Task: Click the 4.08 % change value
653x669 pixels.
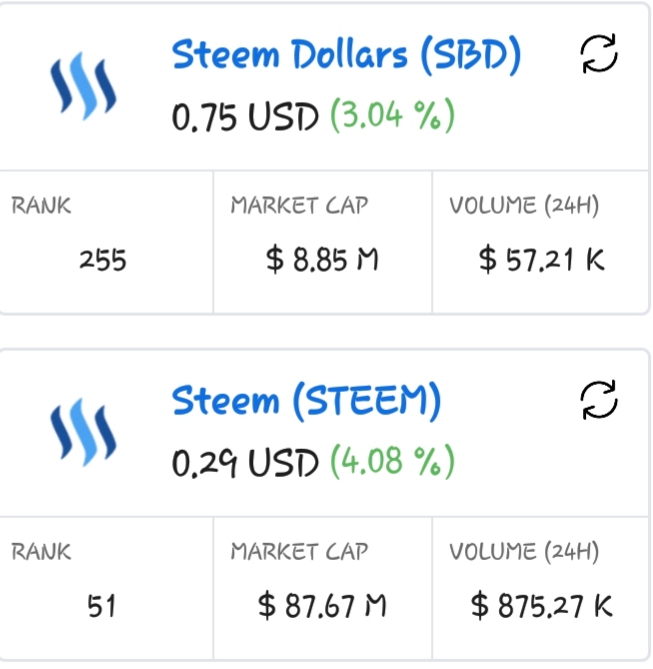Action: [x=393, y=462]
